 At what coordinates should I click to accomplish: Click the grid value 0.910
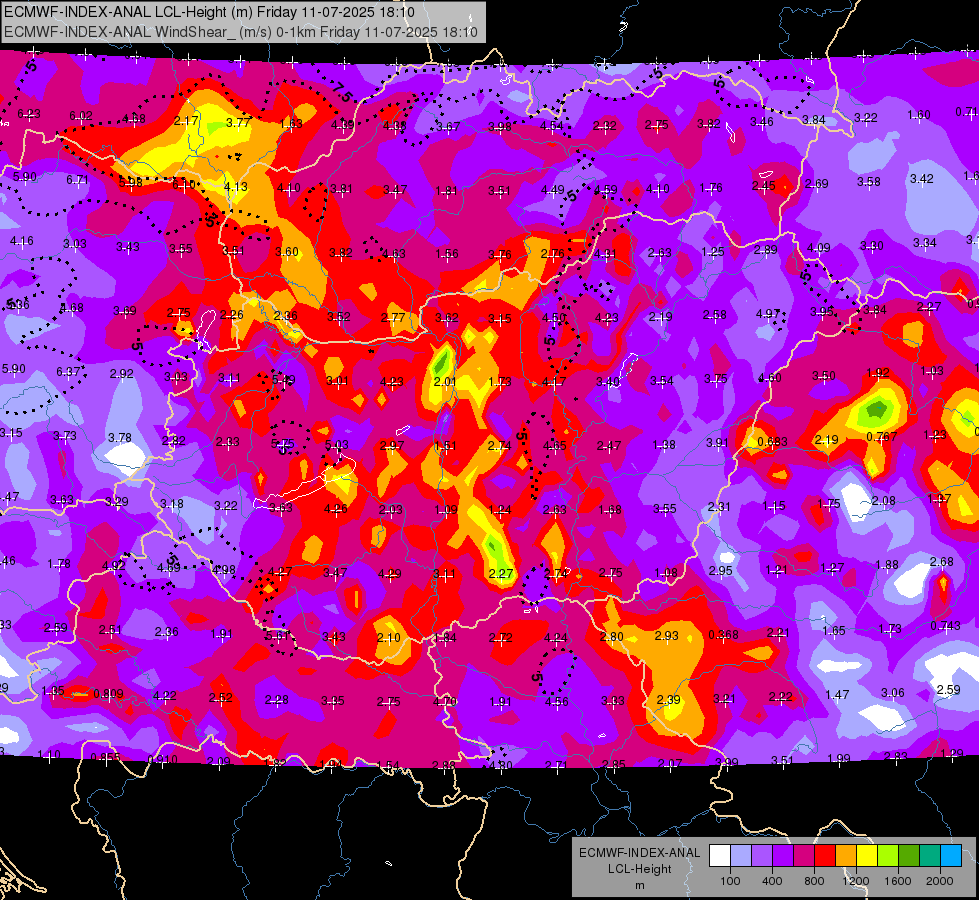click(162, 759)
